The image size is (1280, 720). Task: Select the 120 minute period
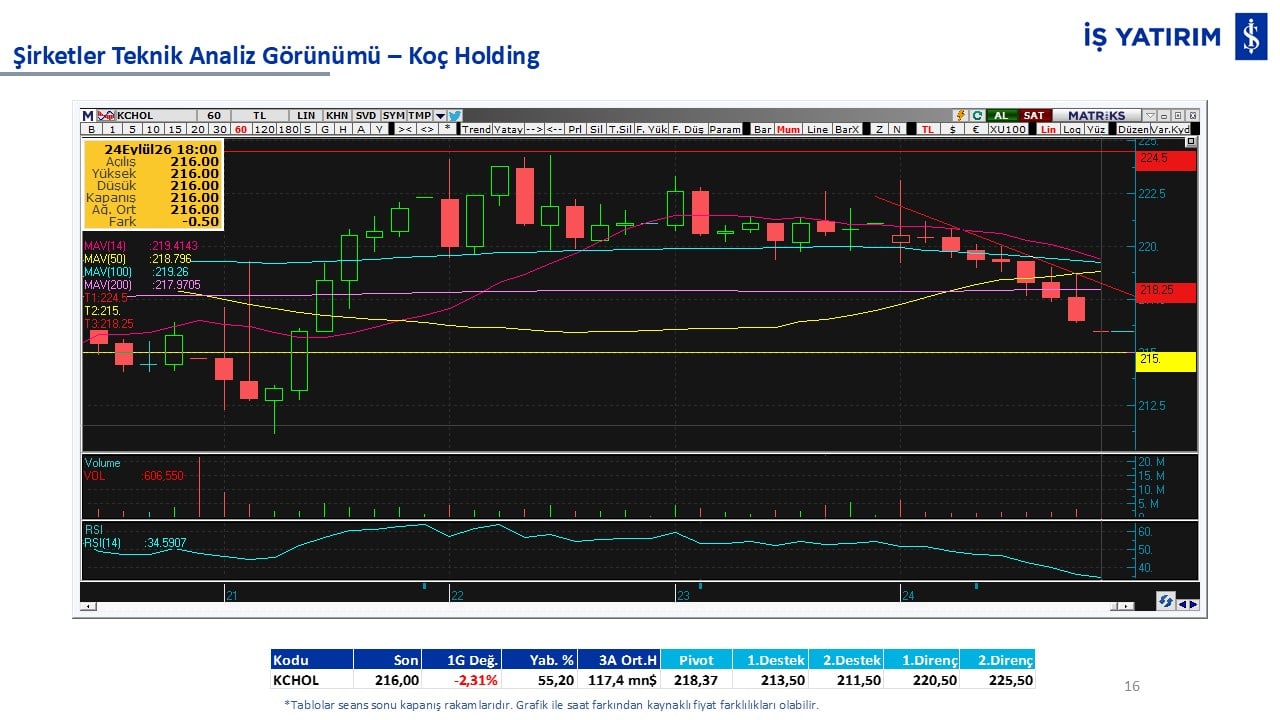tap(264, 129)
